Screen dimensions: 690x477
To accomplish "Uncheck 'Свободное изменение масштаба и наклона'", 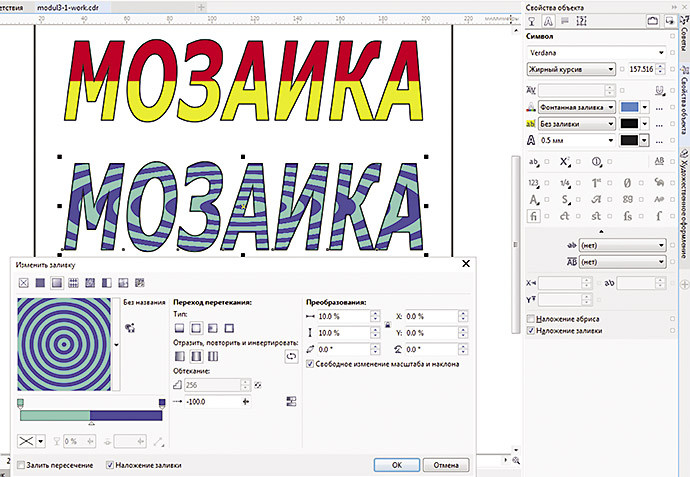I will pyautogui.click(x=308, y=365).
